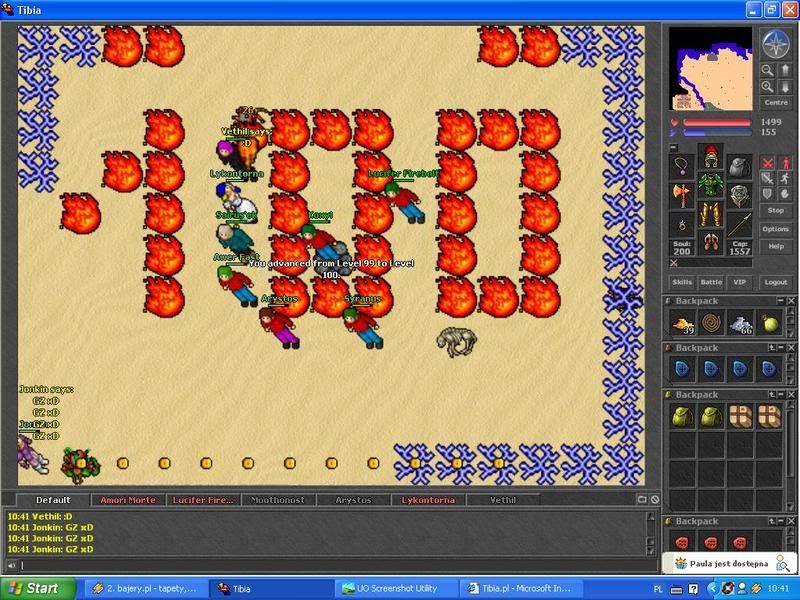Minimize the backpack holding gold coins and rope
This screenshot has height=600, width=800.
[781, 301]
